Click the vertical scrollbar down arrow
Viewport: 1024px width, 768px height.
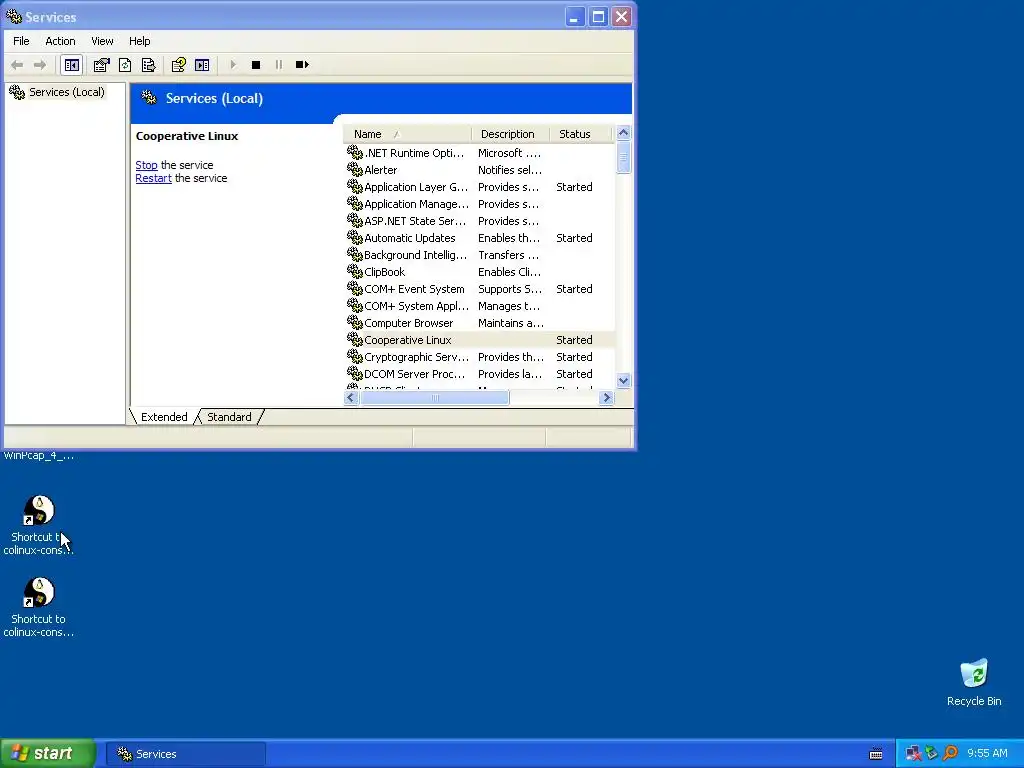pyautogui.click(x=623, y=381)
